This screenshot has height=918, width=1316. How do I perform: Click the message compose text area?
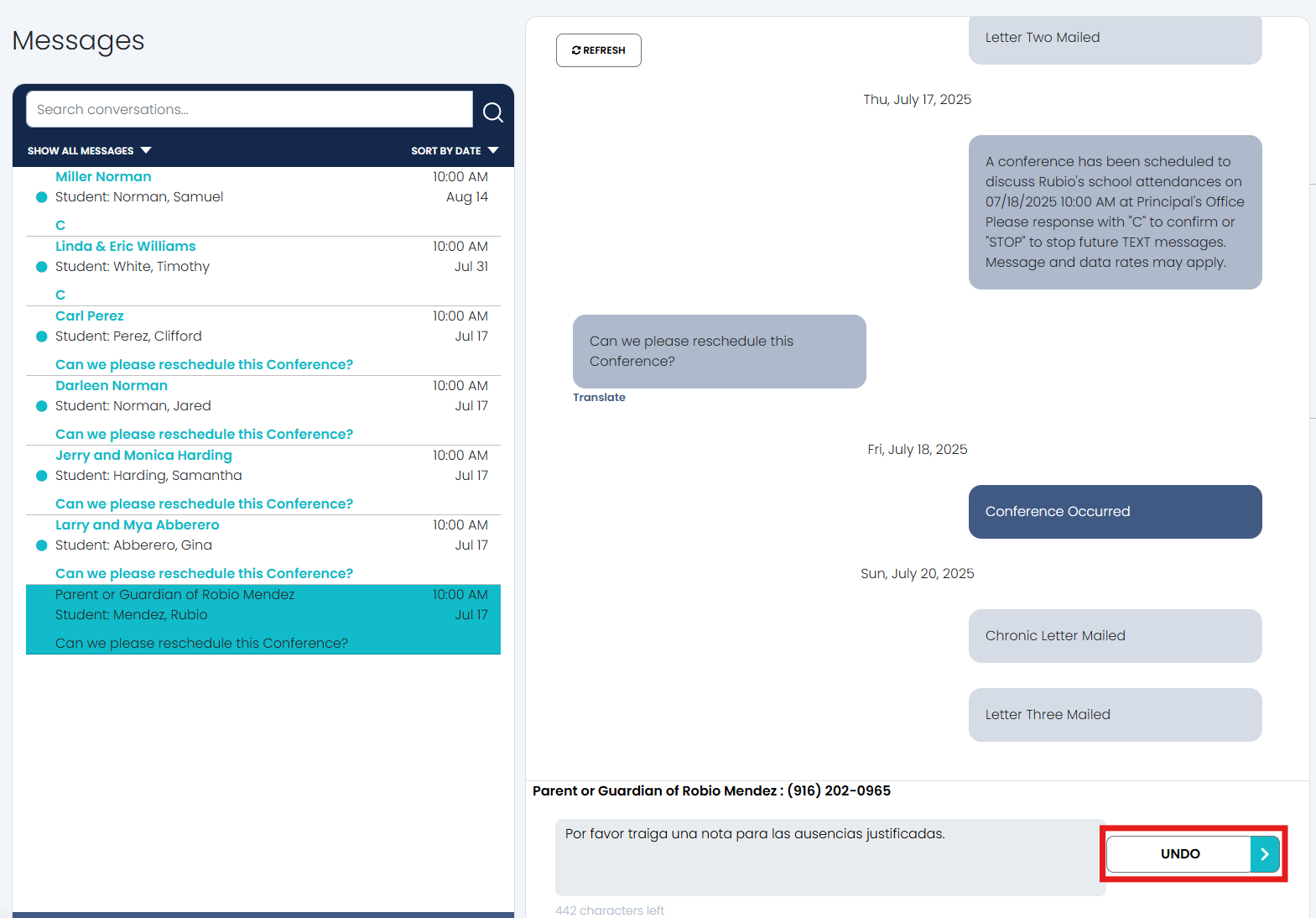click(830, 857)
